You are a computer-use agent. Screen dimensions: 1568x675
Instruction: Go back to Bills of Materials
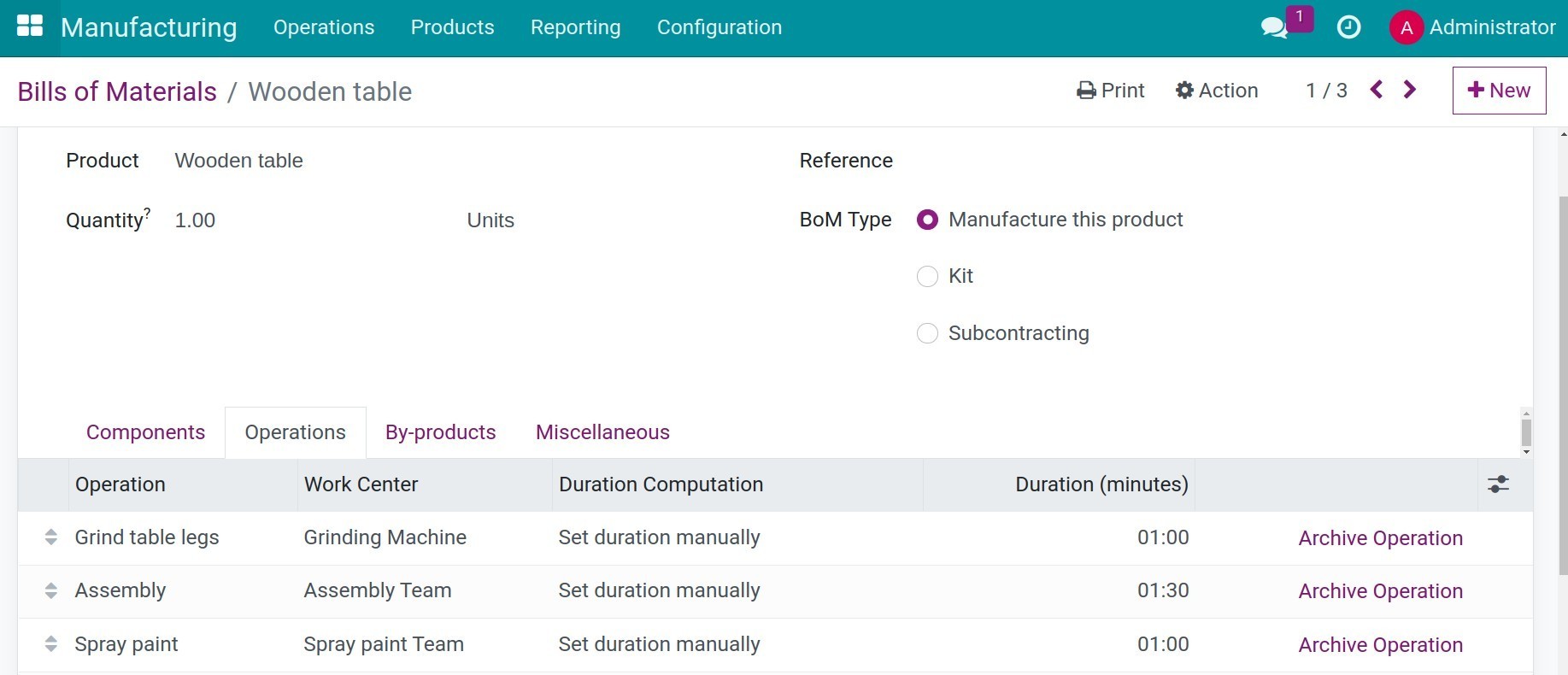(x=117, y=91)
